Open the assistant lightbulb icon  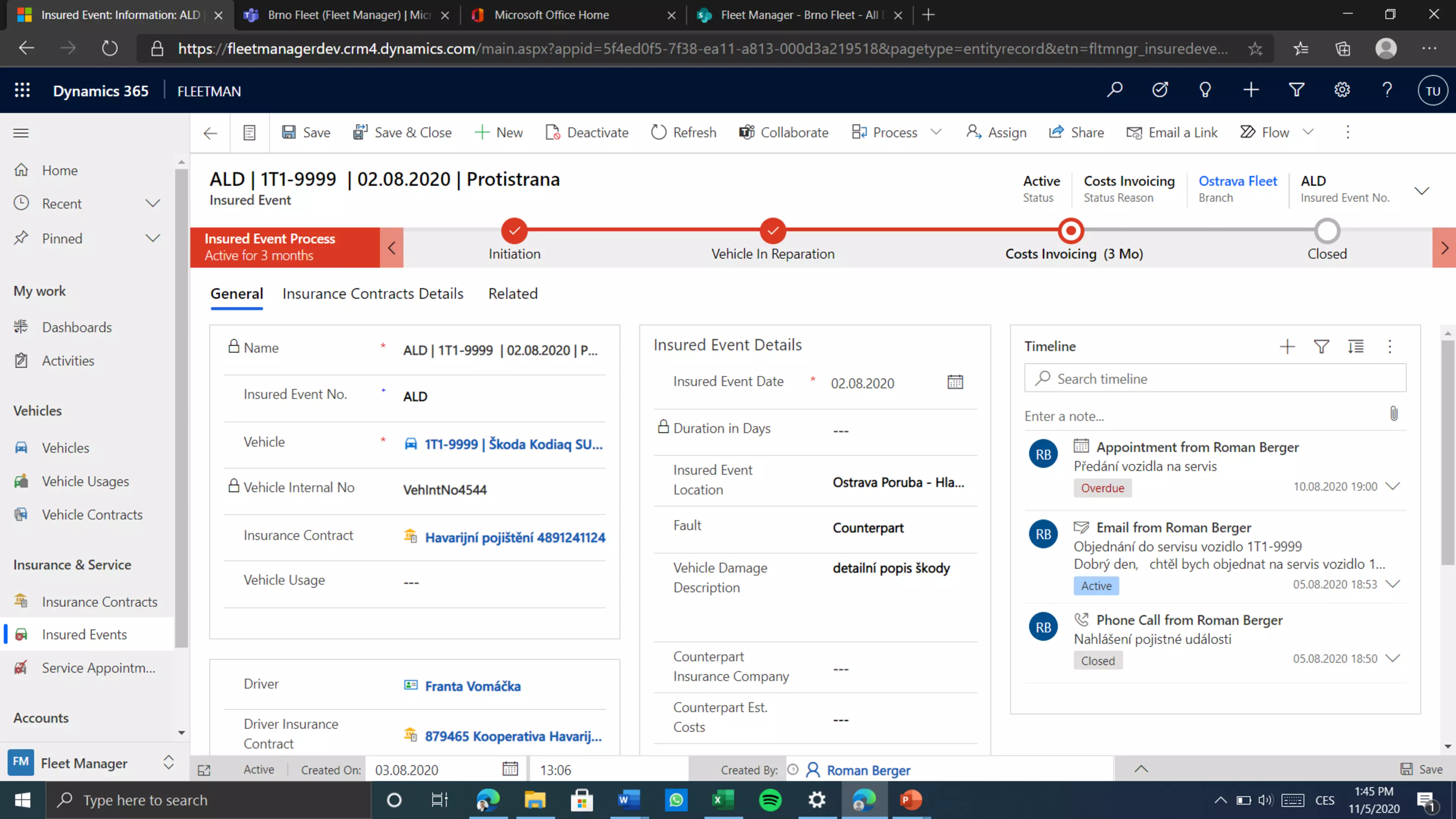pyautogui.click(x=1205, y=91)
